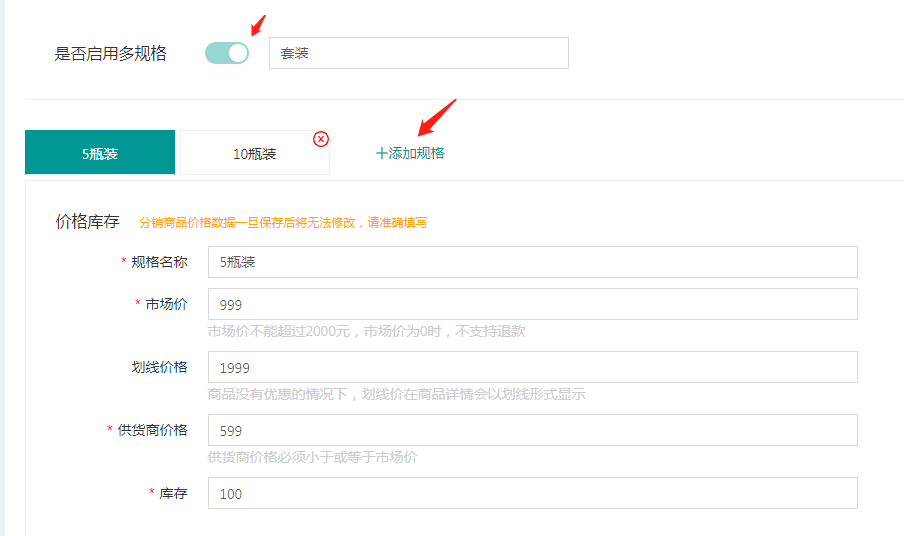Click the 是否启用多规格 label text
Image resolution: width=904 pixels, height=536 pixels.
coord(110,54)
